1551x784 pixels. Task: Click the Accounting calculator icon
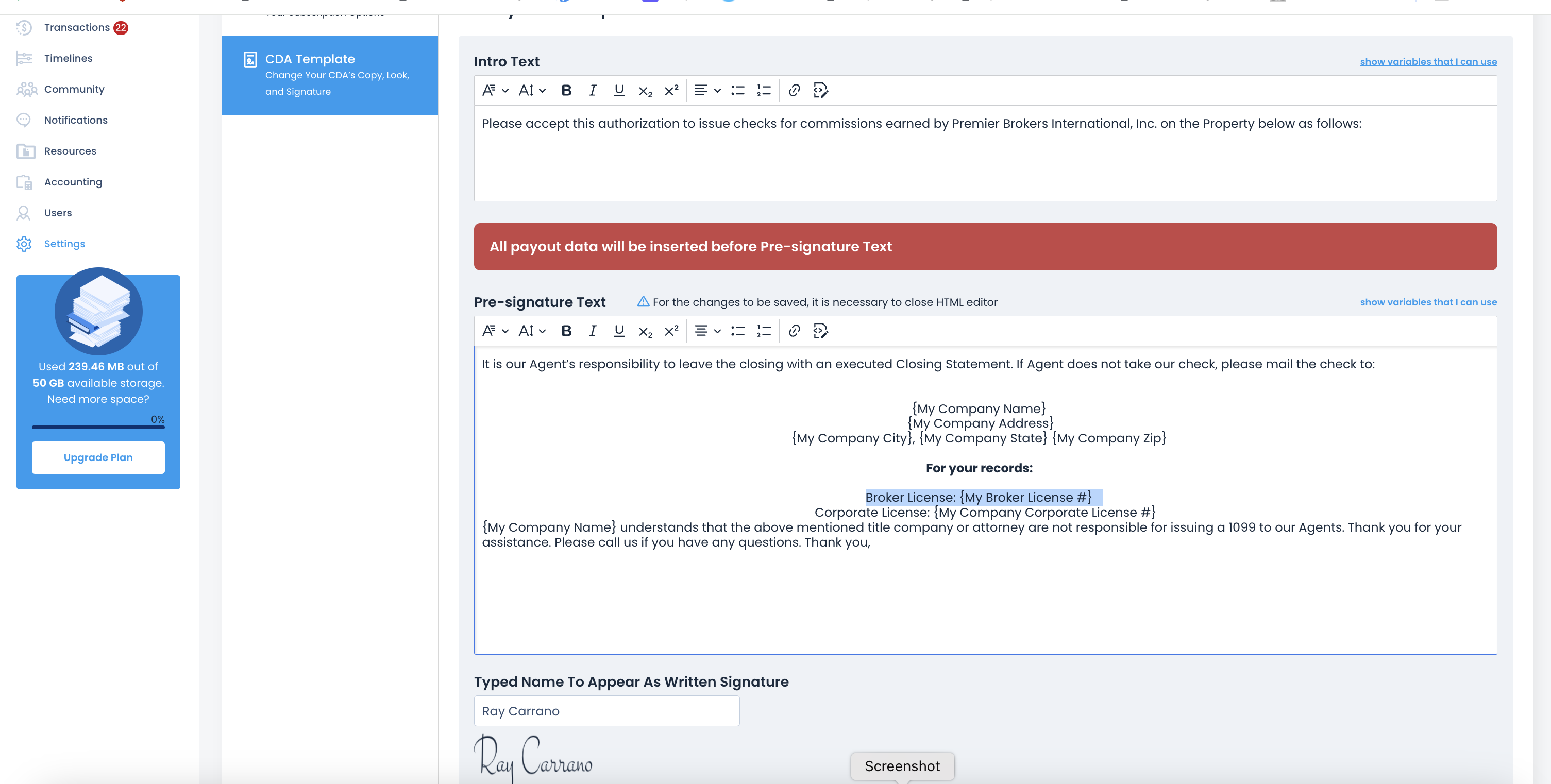click(24, 182)
